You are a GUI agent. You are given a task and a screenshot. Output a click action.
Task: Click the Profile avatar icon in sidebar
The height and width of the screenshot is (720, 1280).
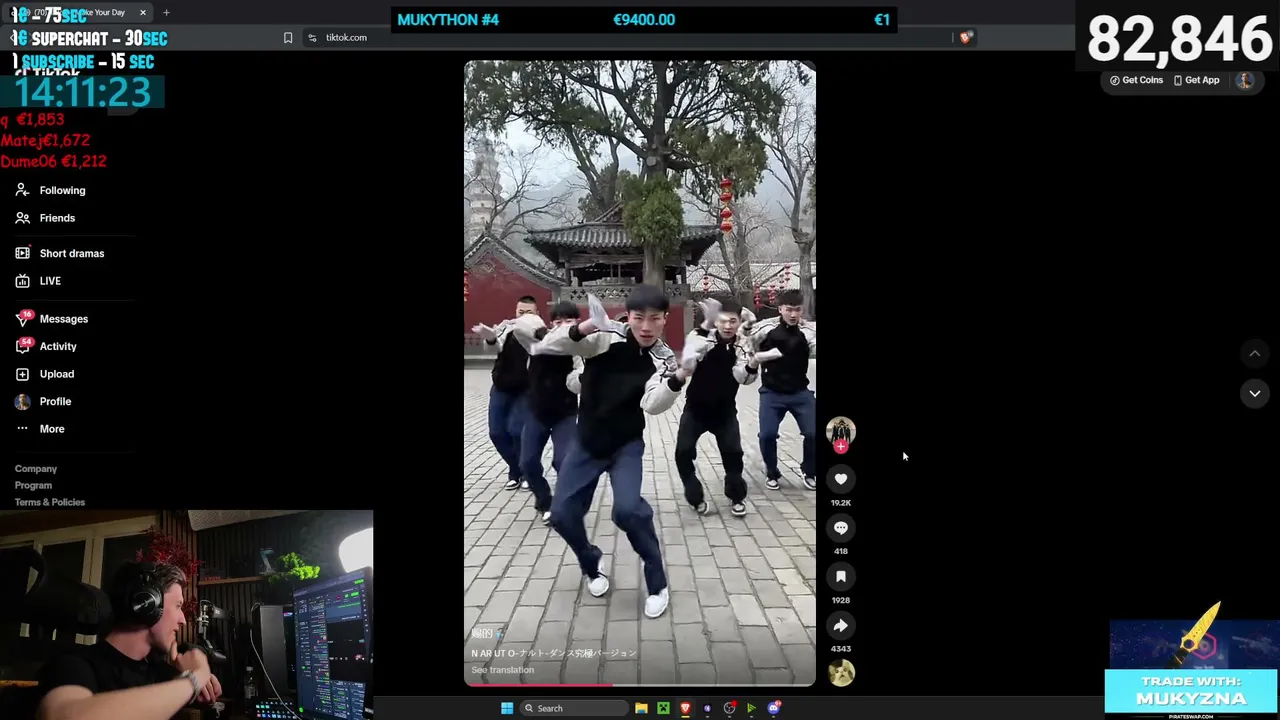pyautogui.click(x=22, y=401)
